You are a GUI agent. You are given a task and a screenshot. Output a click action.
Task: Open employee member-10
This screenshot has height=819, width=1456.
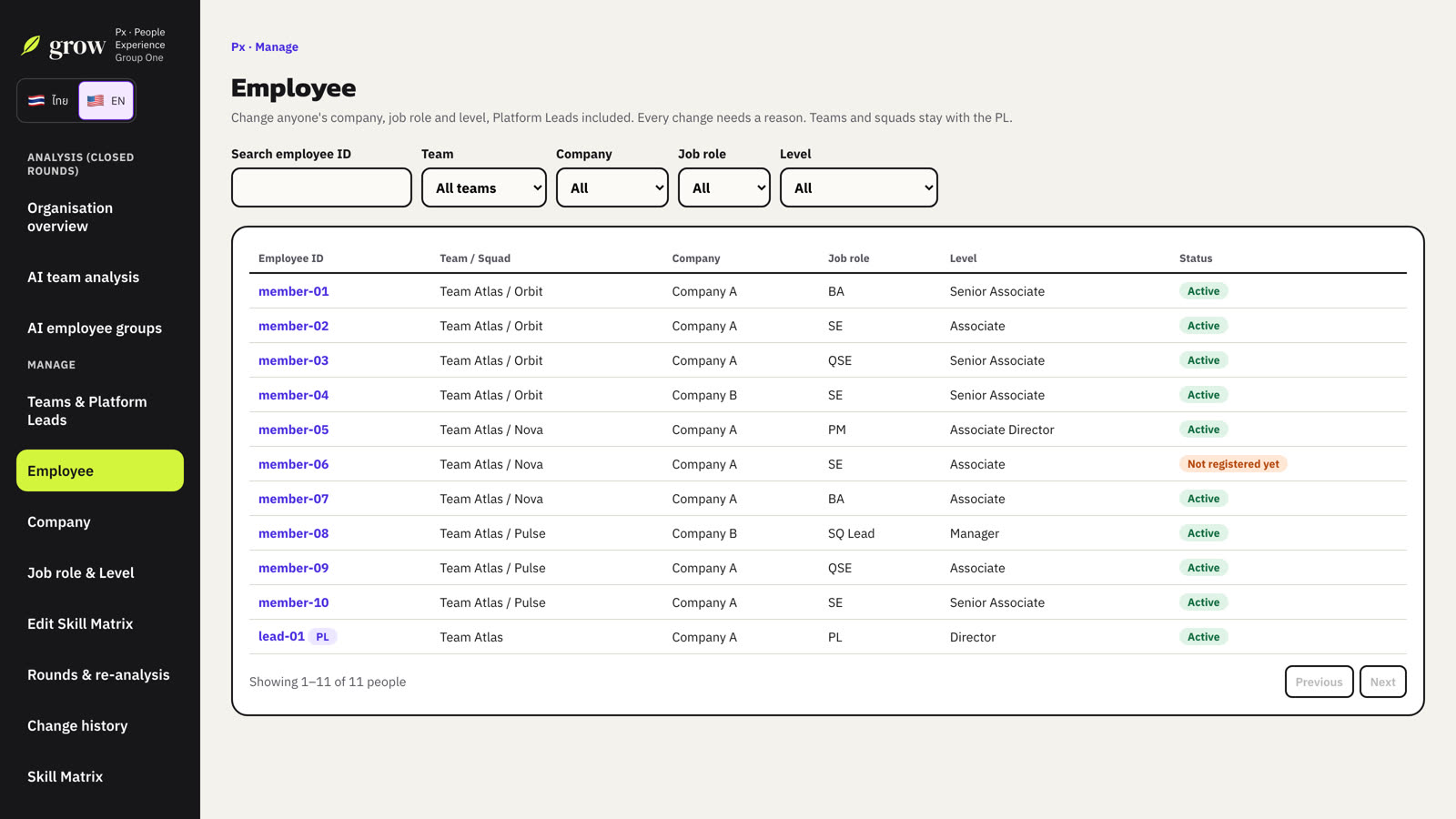293,602
